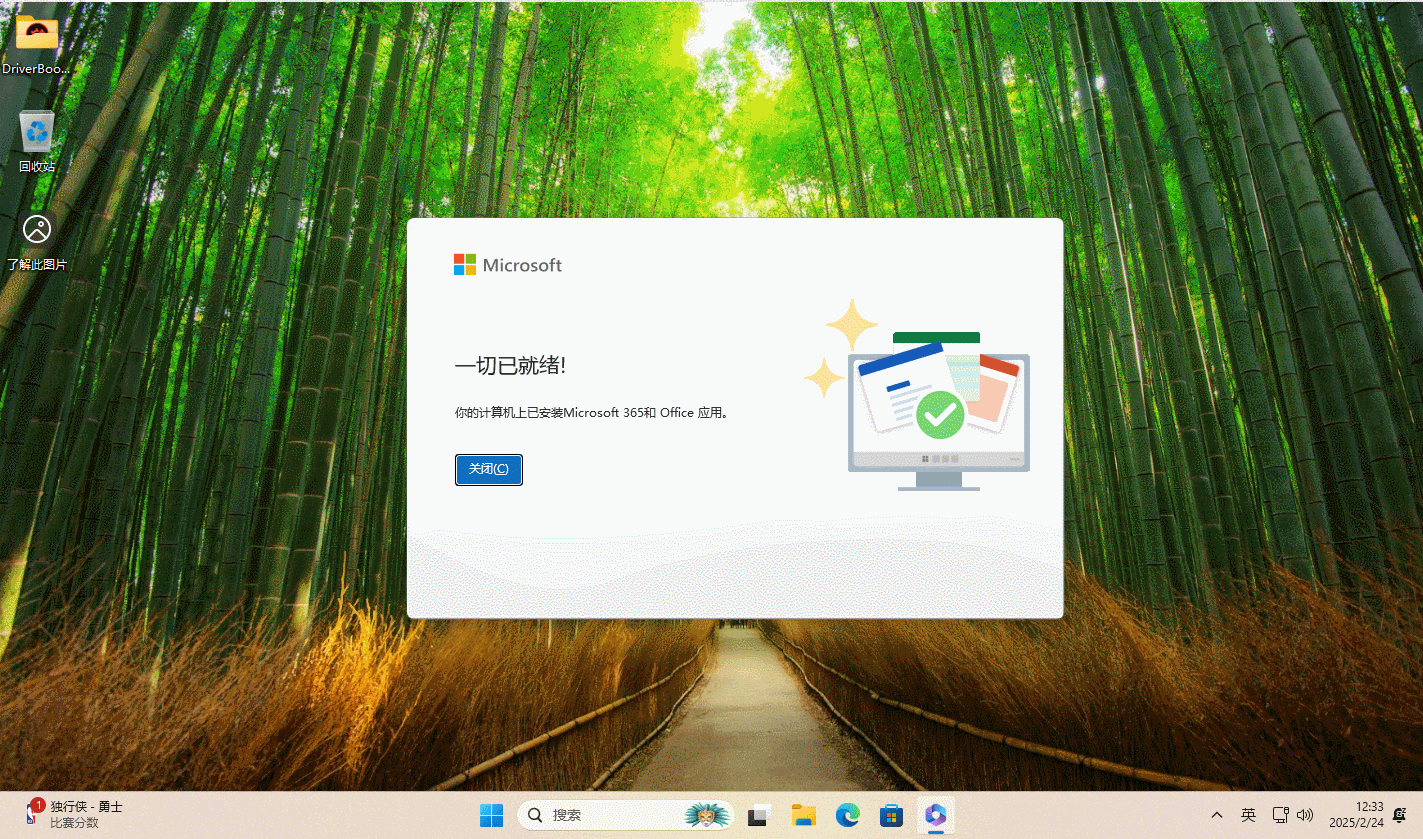
Task: Click the 关闭(C) button in the dialog
Action: pyautogui.click(x=488, y=469)
